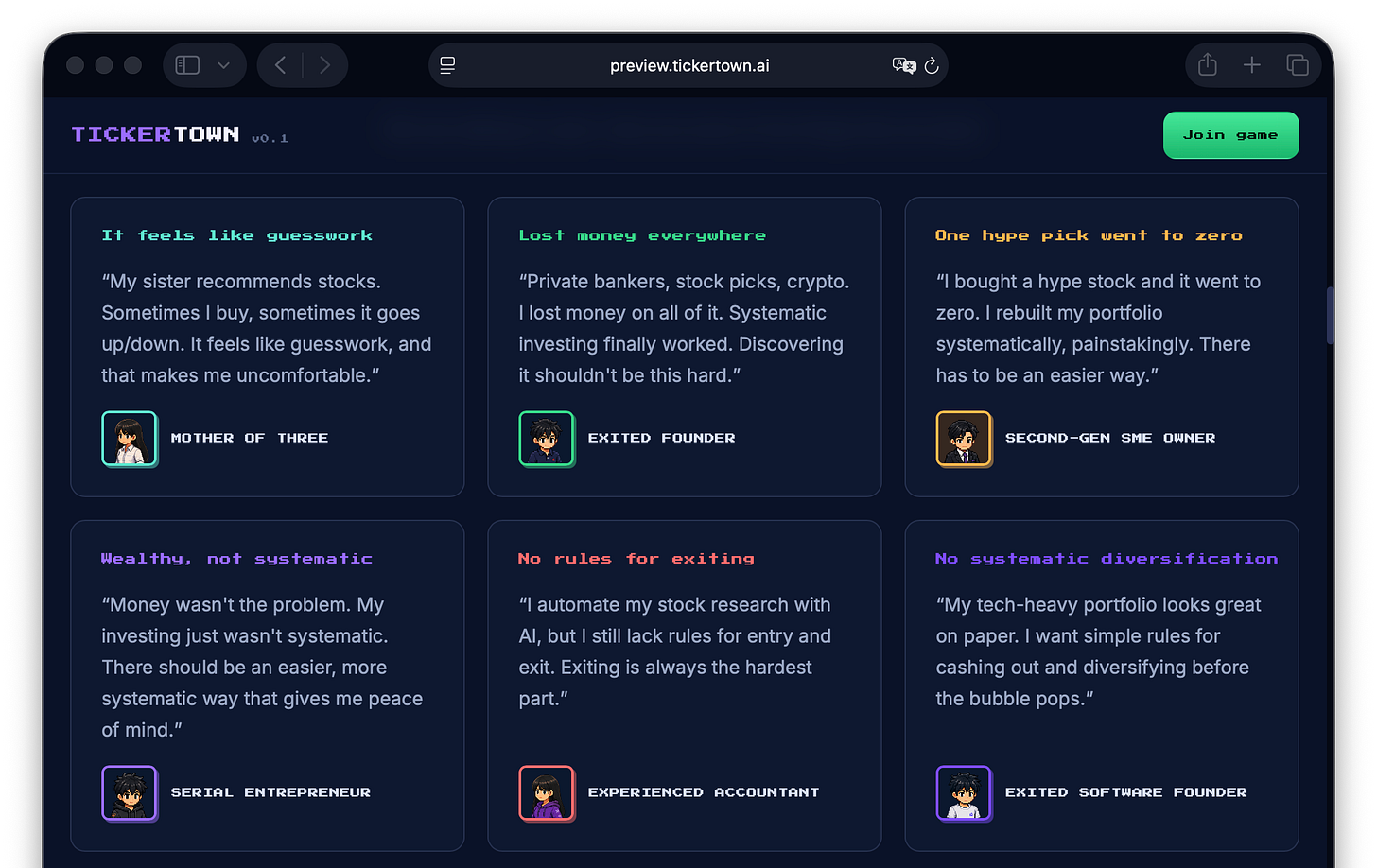Go forward with the right arrow
Screen dimensions: 1377x868
click(324, 65)
